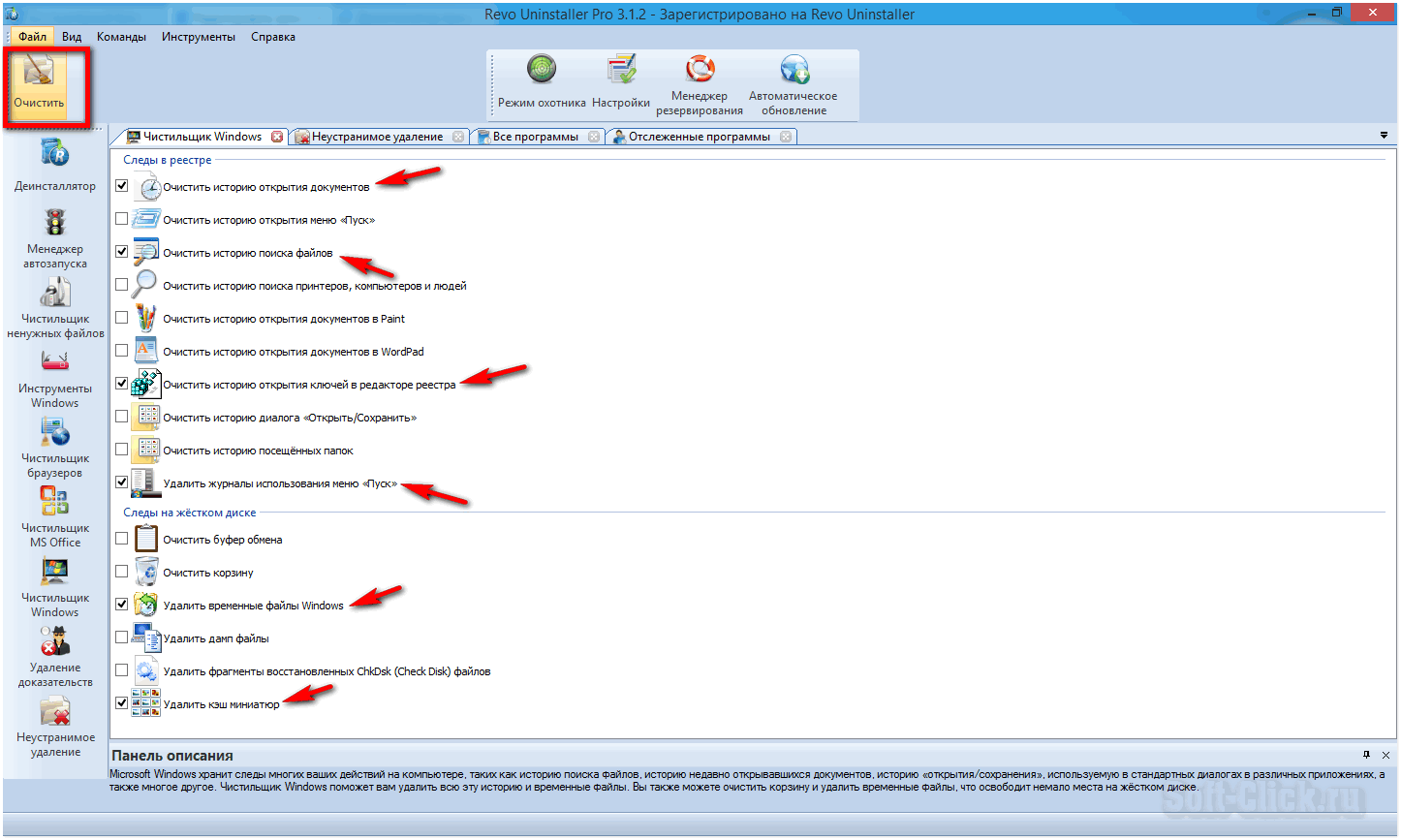The height and width of the screenshot is (840, 1401).
Task: Check delete ChkDsk recovered fragments box
Action: (x=121, y=669)
